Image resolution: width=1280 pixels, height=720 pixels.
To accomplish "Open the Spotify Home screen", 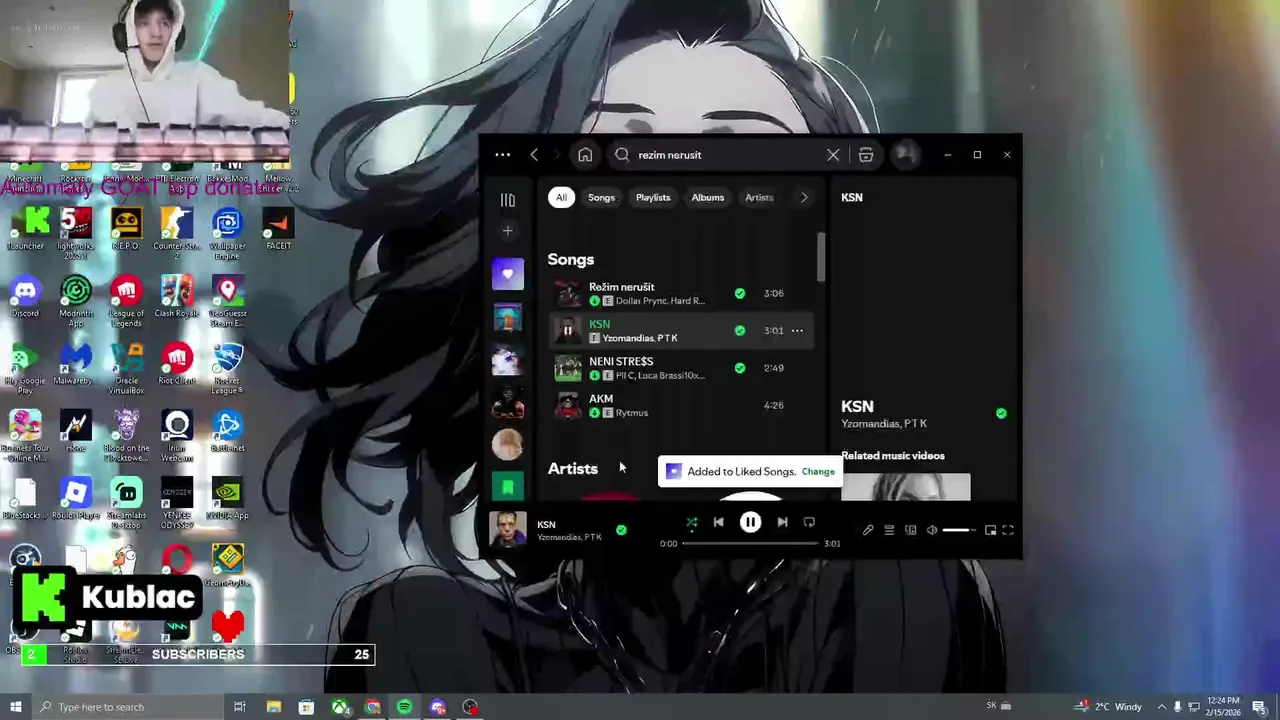I will 585,155.
